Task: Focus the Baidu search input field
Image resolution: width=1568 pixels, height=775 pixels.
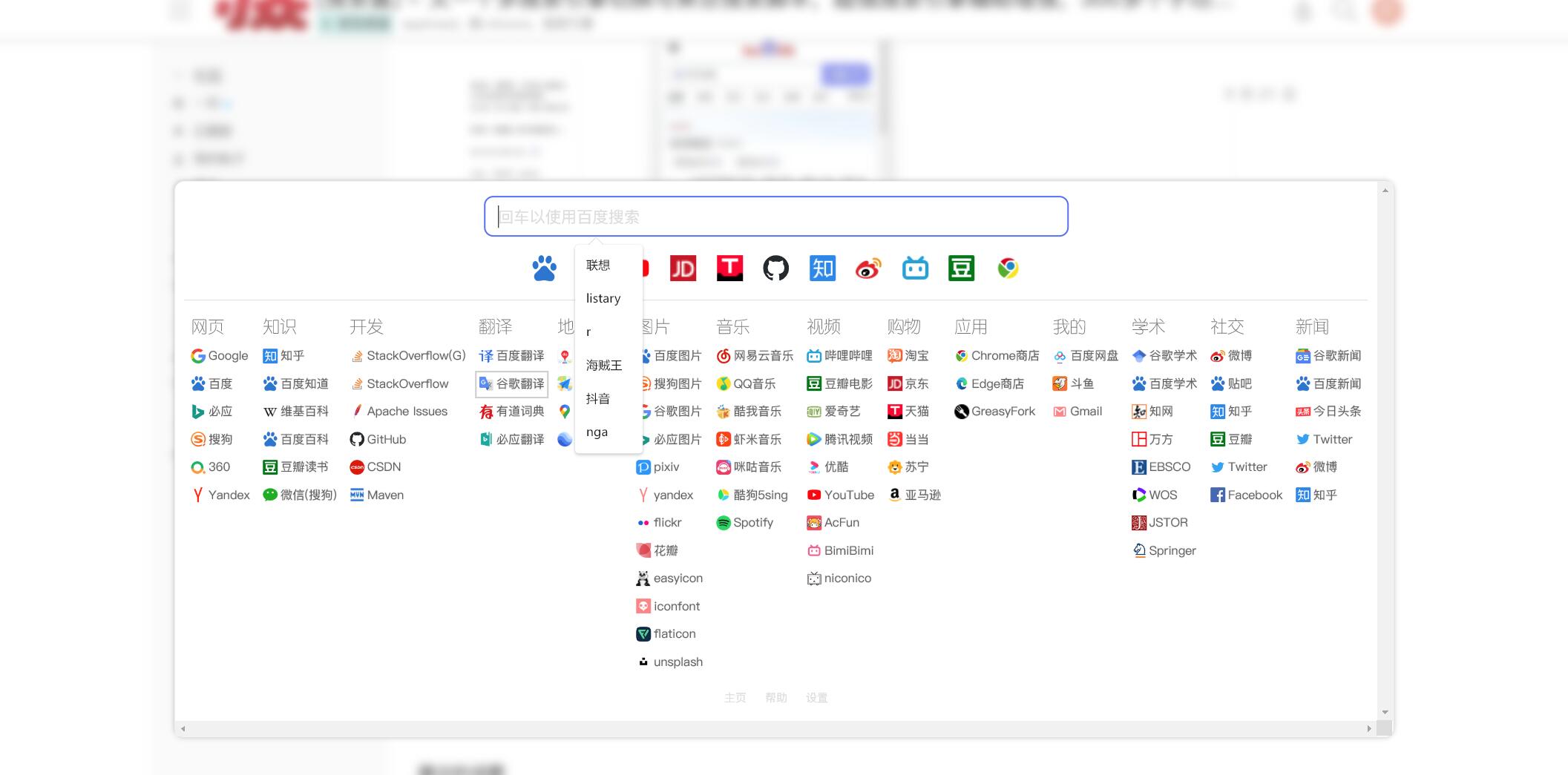Action: (x=775, y=217)
